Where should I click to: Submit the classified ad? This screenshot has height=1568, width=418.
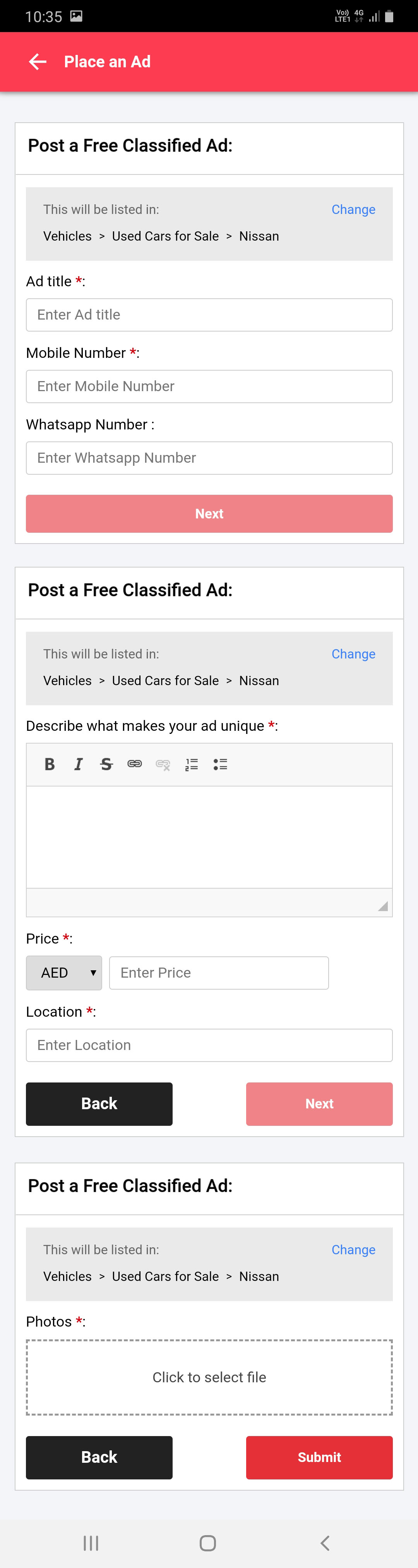click(319, 1457)
